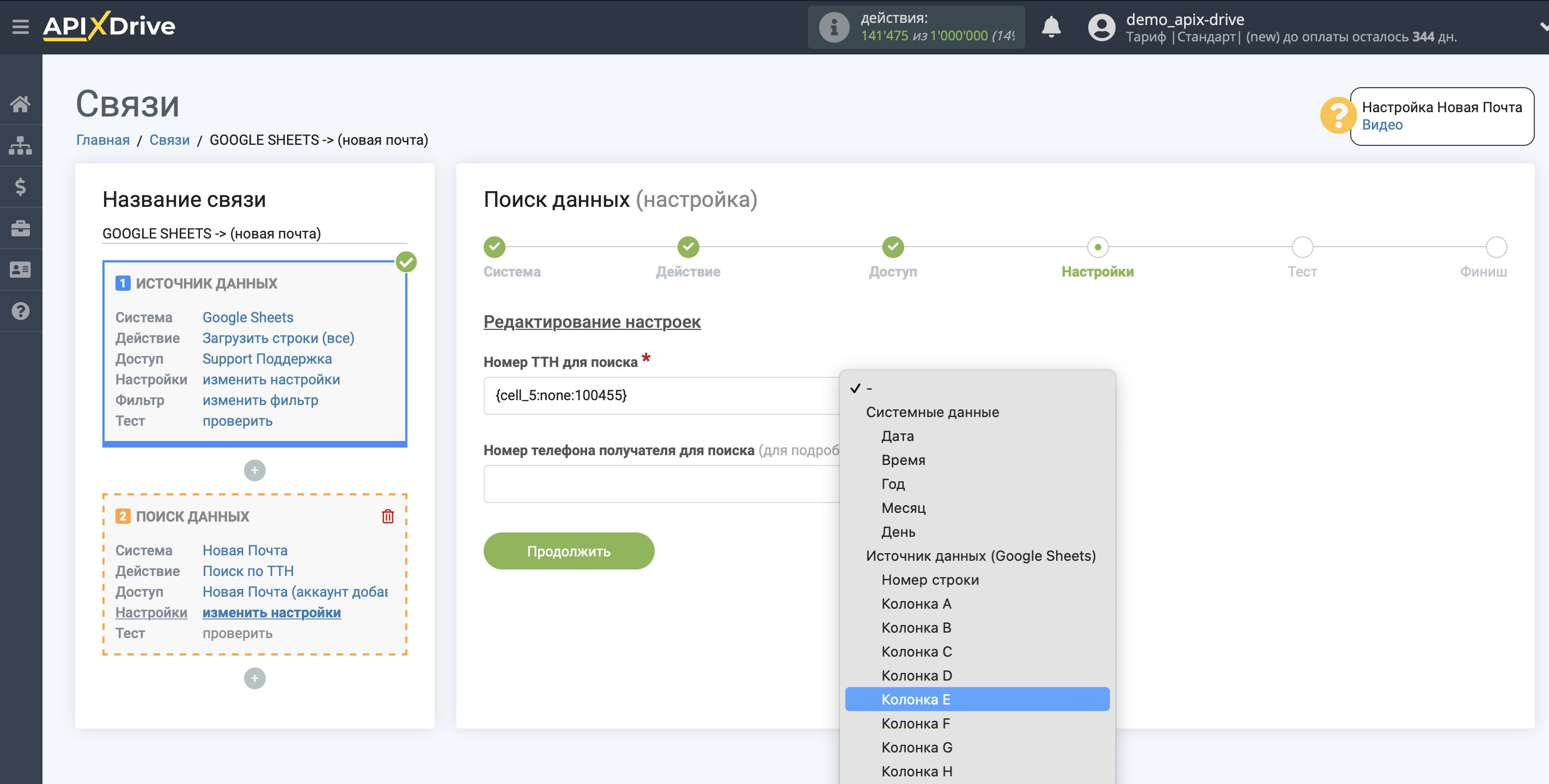Open the demo_apix-drive account menu
Viewport: 1549px width, 784px height.
tap(1185, 19)
